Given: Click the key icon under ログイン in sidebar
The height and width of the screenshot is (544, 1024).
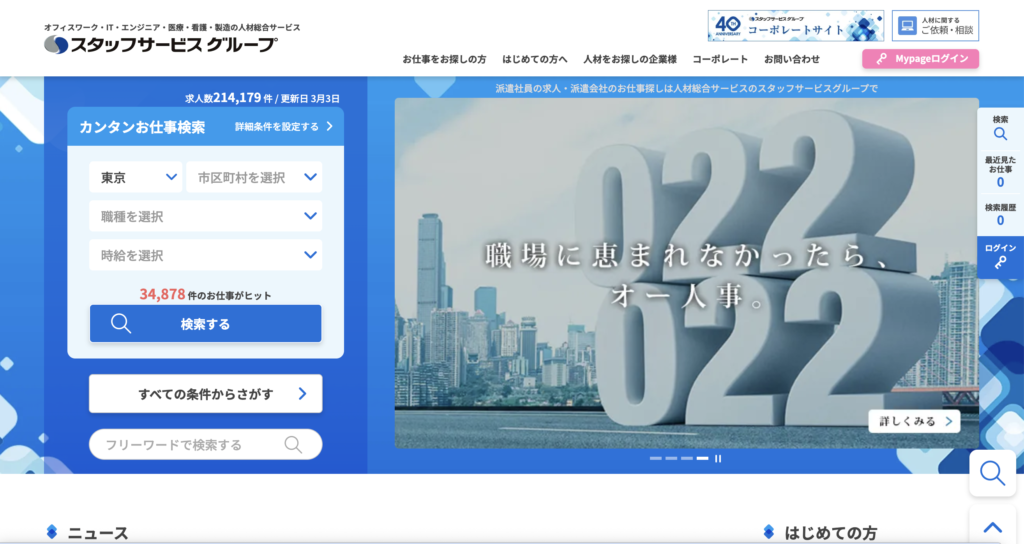Looking at the screenshot, I should (1000, 264).
